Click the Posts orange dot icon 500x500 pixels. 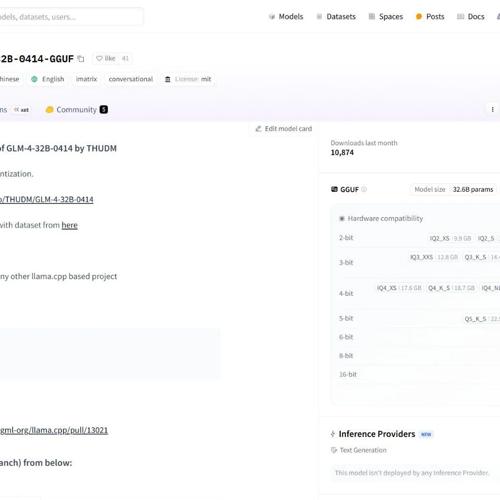coord(419,17)
